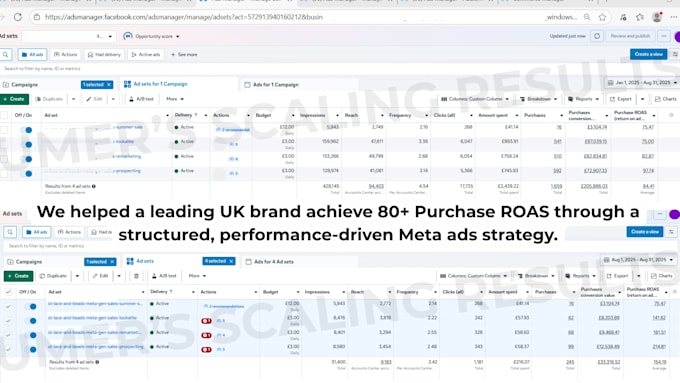The width and height of the screenshot is (680, 383).
Task: Show info for lower 'Results from 4 ad sets'
Action: 97,362
